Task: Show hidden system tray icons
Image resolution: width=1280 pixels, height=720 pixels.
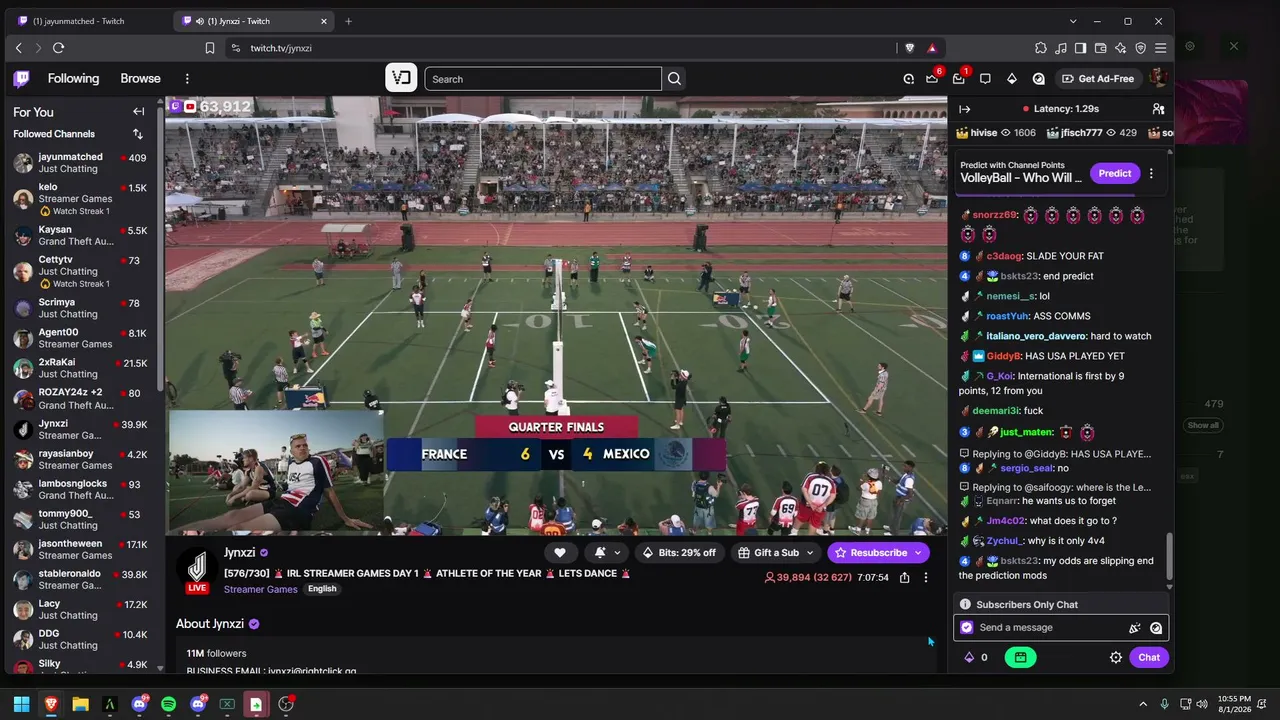Action: (x=1143, y=704)
